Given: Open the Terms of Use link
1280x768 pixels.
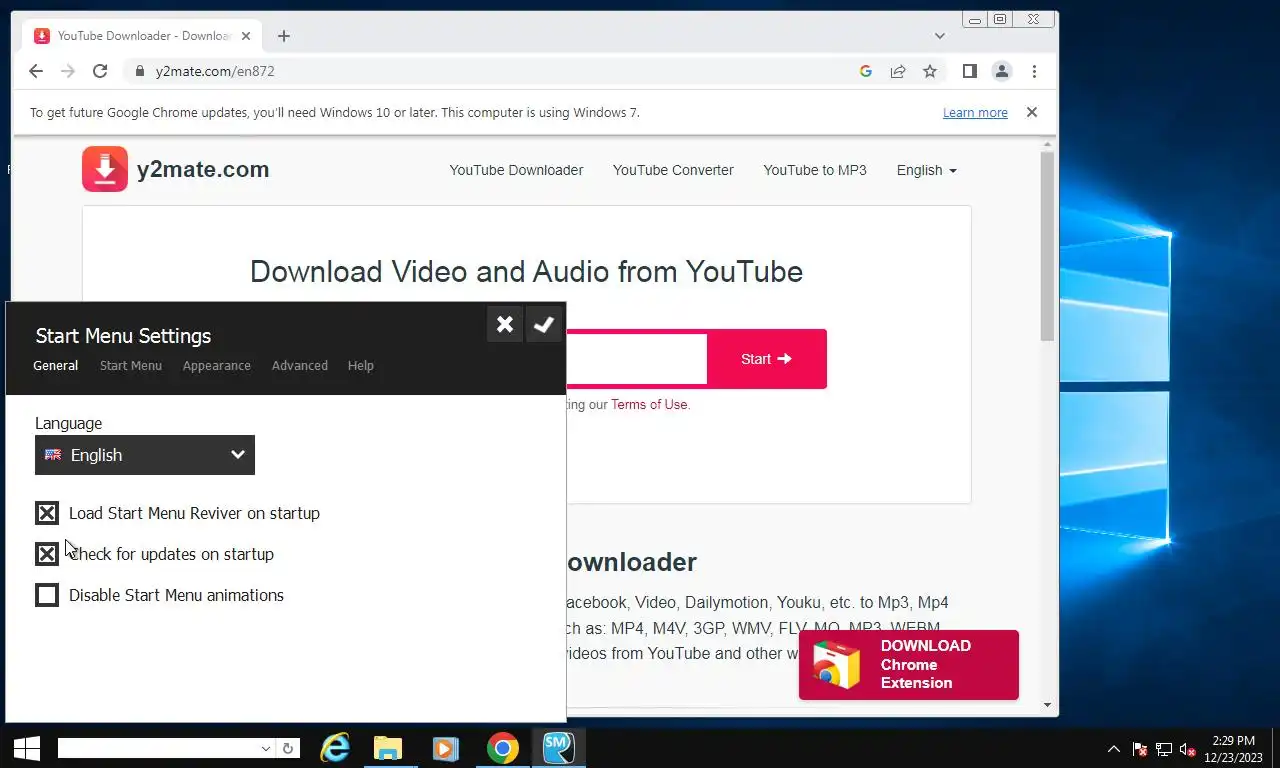Looking at the screenshot, I should click(x=650, y=404).
